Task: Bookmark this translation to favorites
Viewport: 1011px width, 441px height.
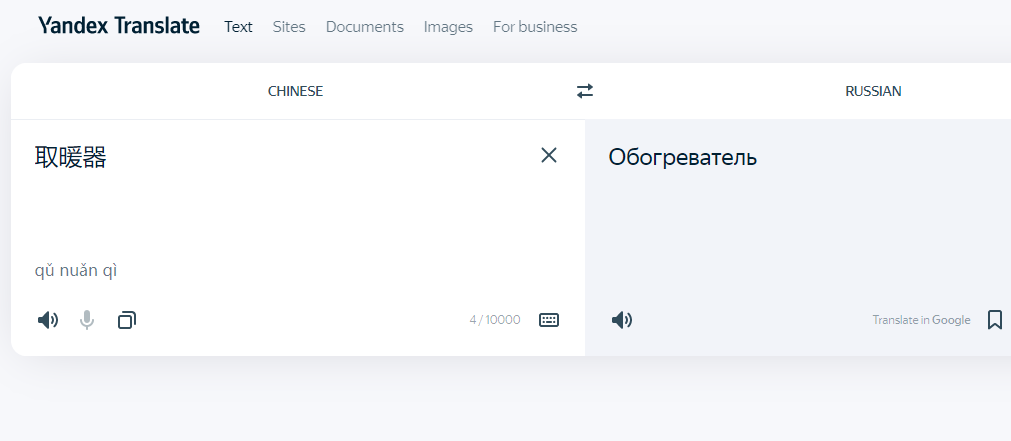Action: coord(994,320)
